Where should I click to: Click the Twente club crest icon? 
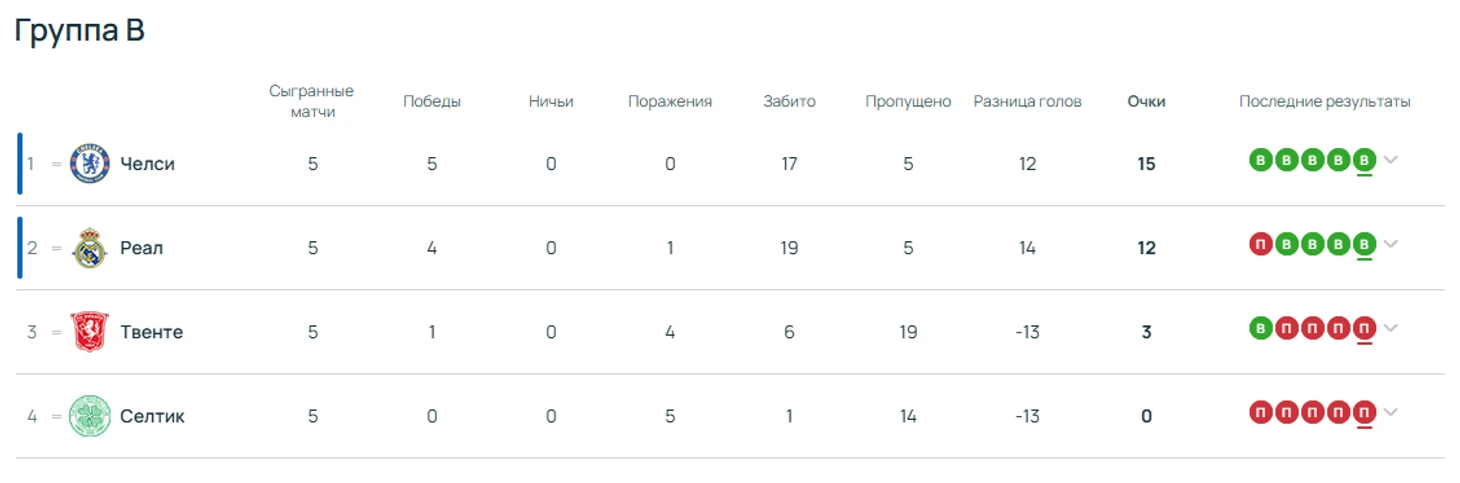tap(89, 332)
